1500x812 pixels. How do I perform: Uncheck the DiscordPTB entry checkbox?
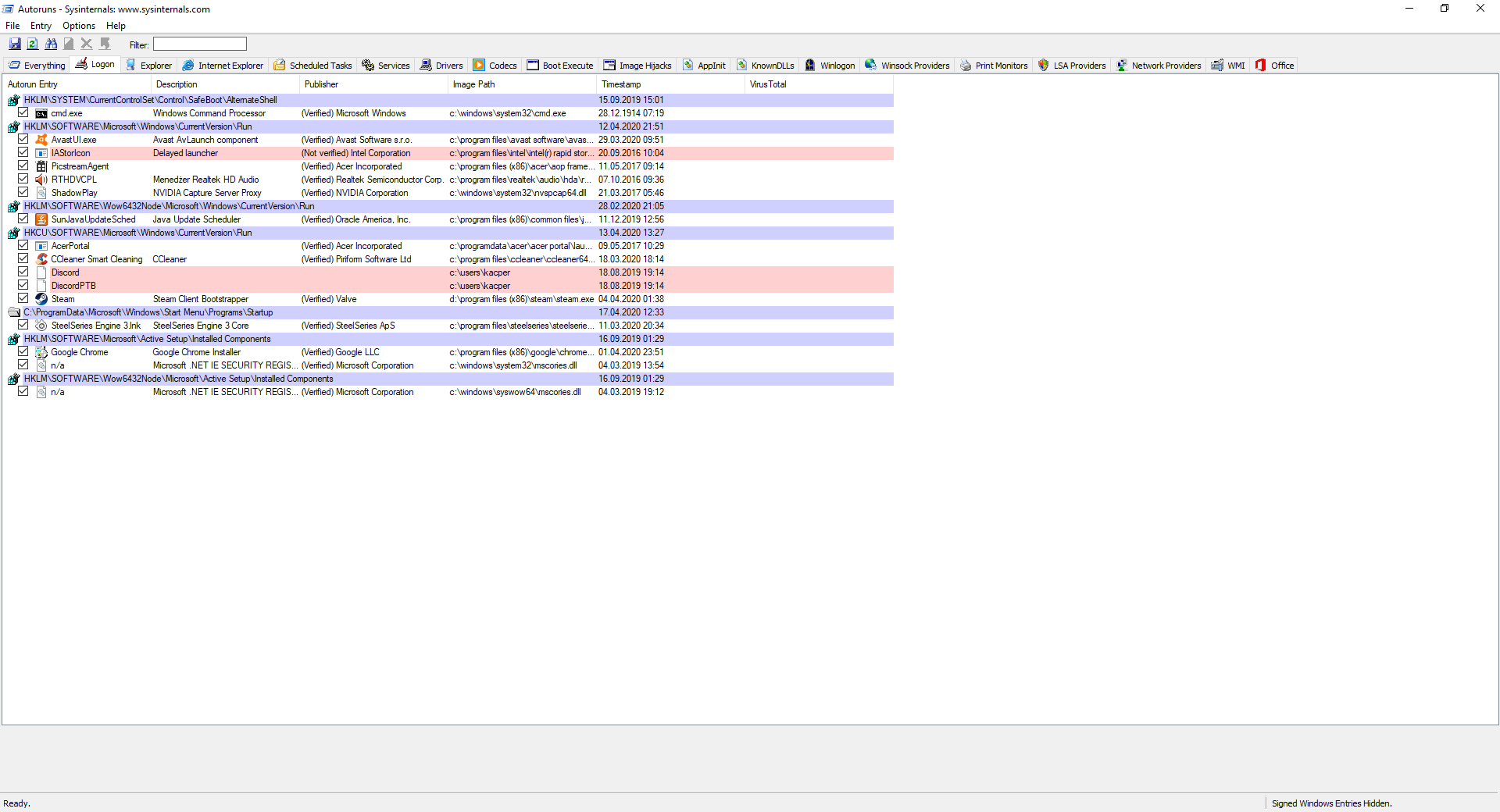[x=23, y=285]
